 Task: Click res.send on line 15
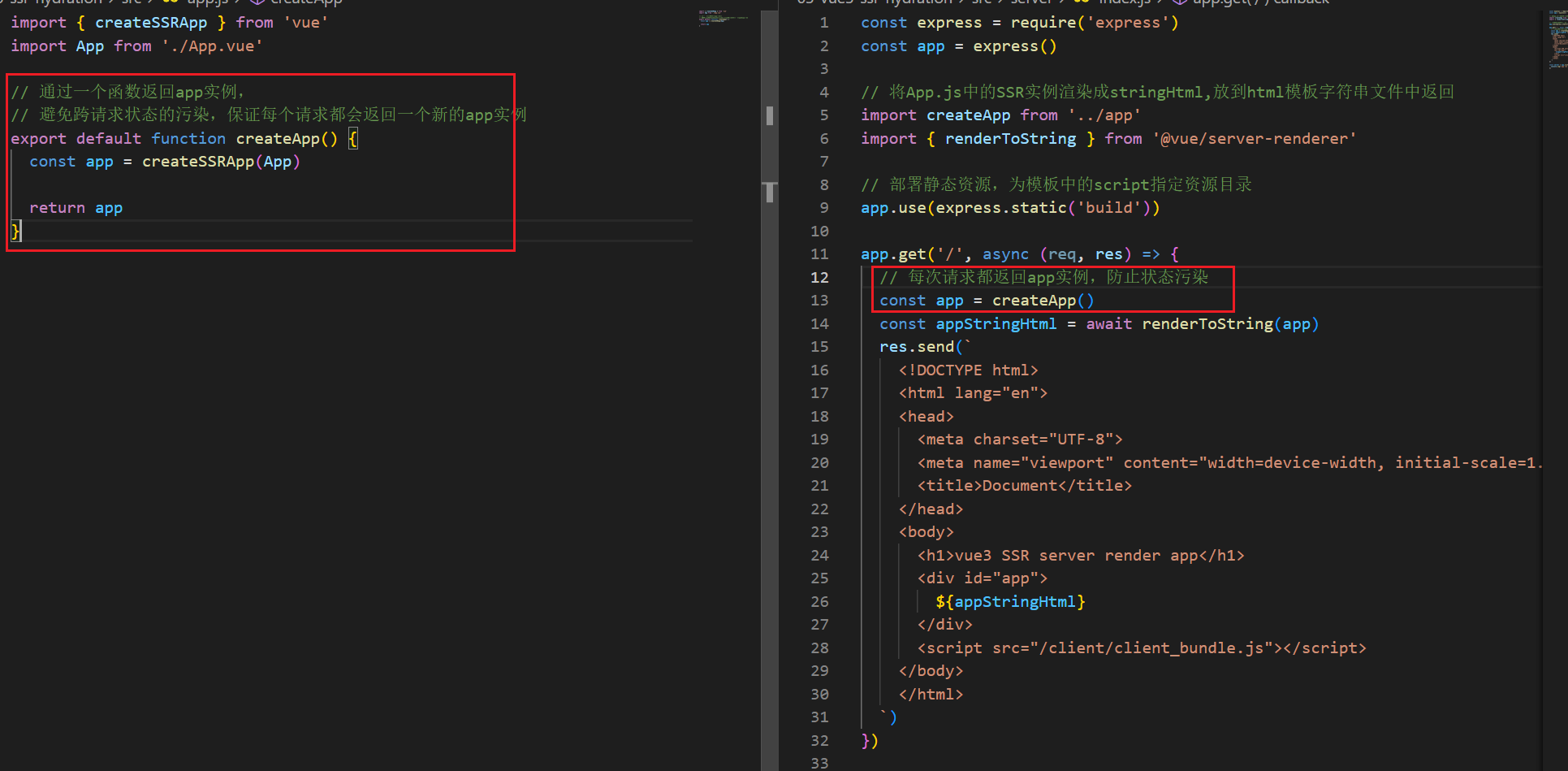tap(916, 347)
